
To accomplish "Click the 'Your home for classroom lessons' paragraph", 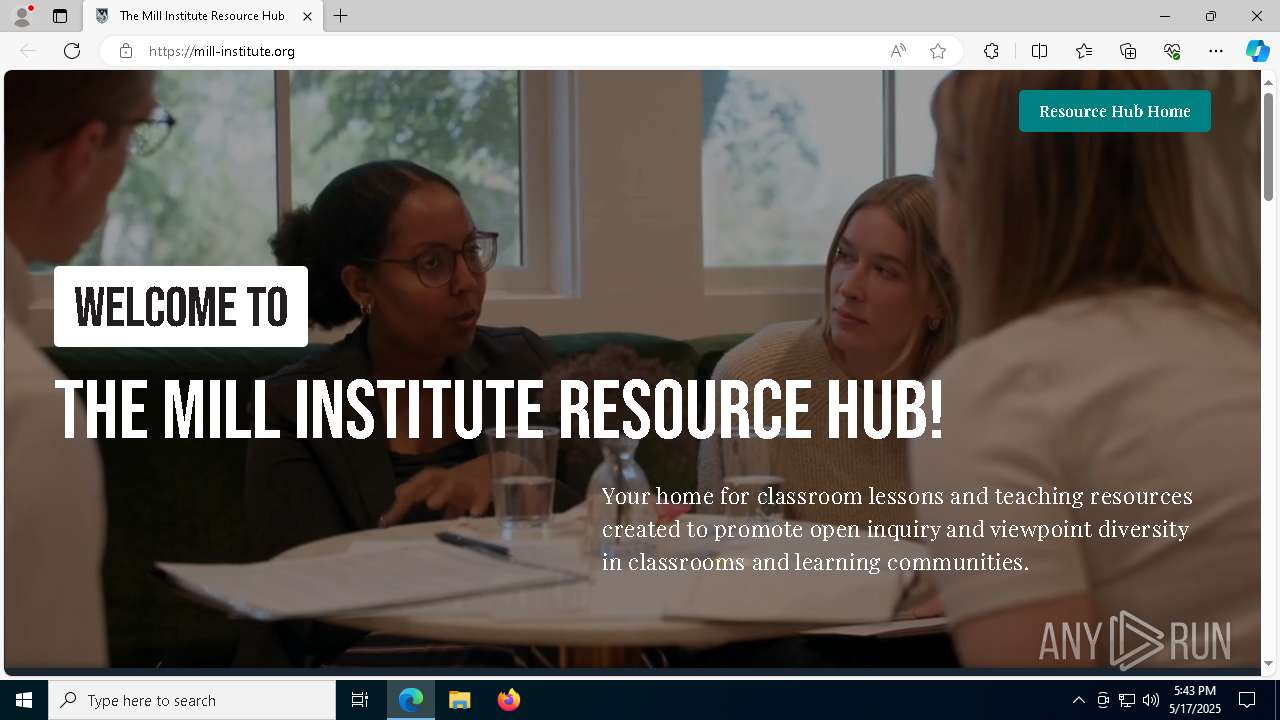I will pos(897,529).
